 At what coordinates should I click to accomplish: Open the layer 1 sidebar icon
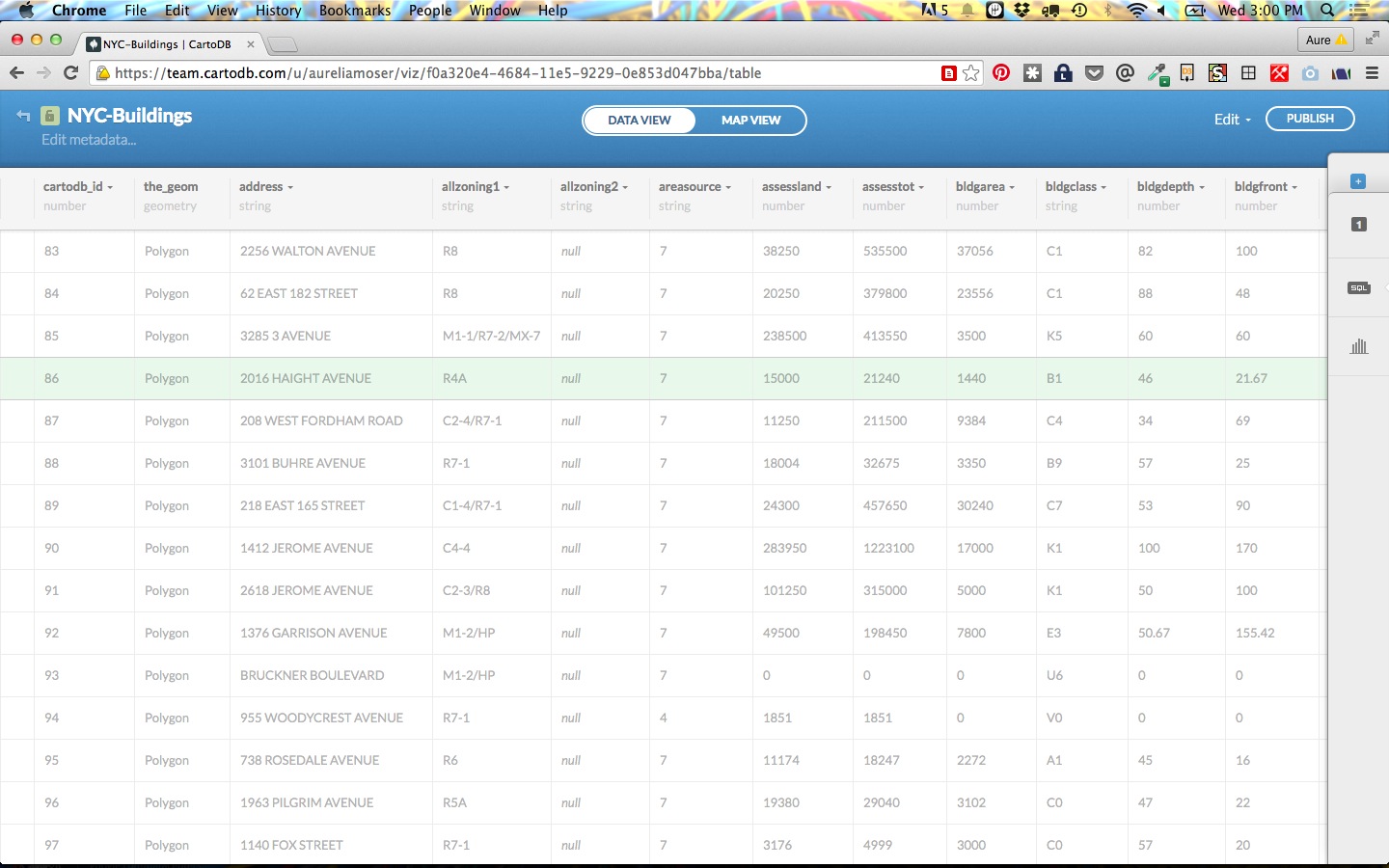[1358, 225]
